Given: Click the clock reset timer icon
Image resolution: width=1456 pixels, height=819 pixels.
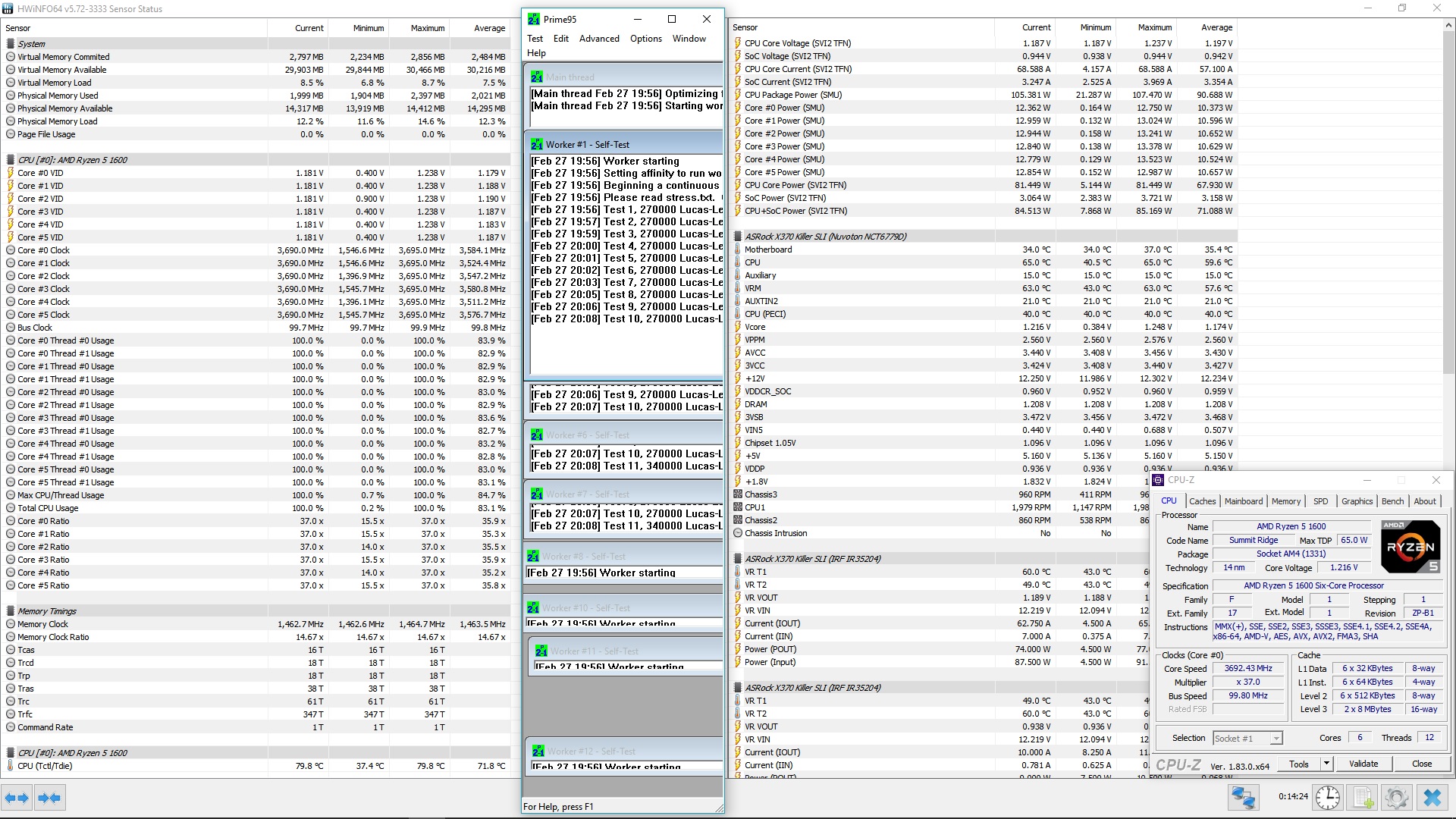Looking at the screenshot, I should click(x=1328, y=797).
